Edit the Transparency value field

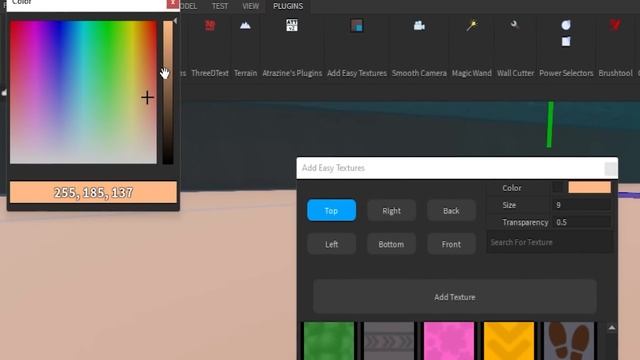point(582,222)
